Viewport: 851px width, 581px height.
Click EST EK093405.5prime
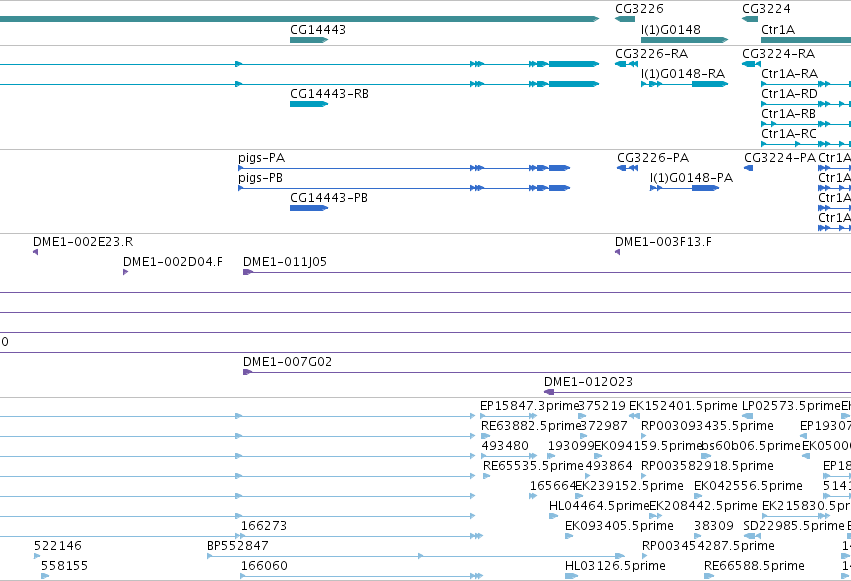click(569, 536)
